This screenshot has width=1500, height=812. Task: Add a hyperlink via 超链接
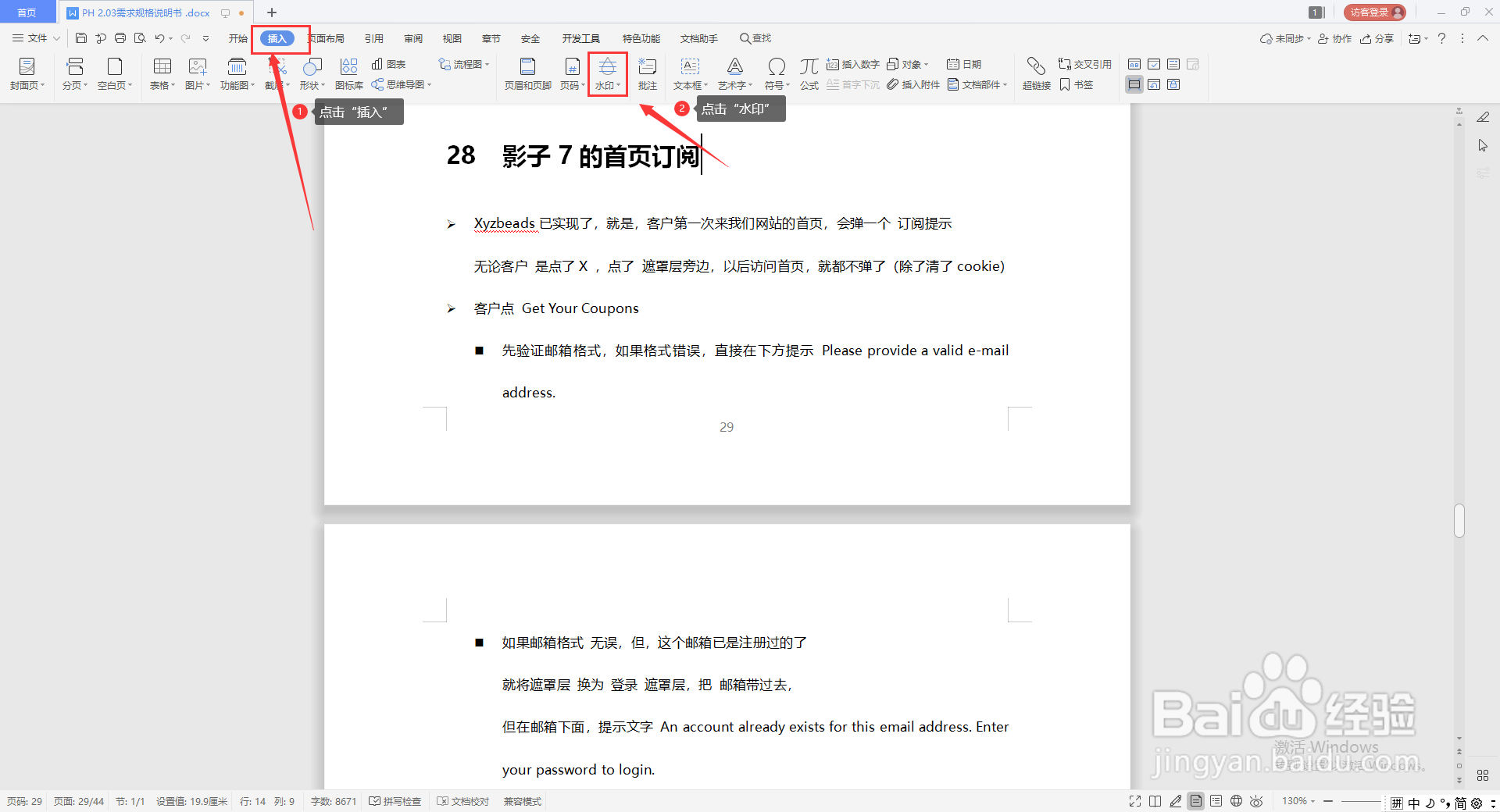pos(1036,74)
